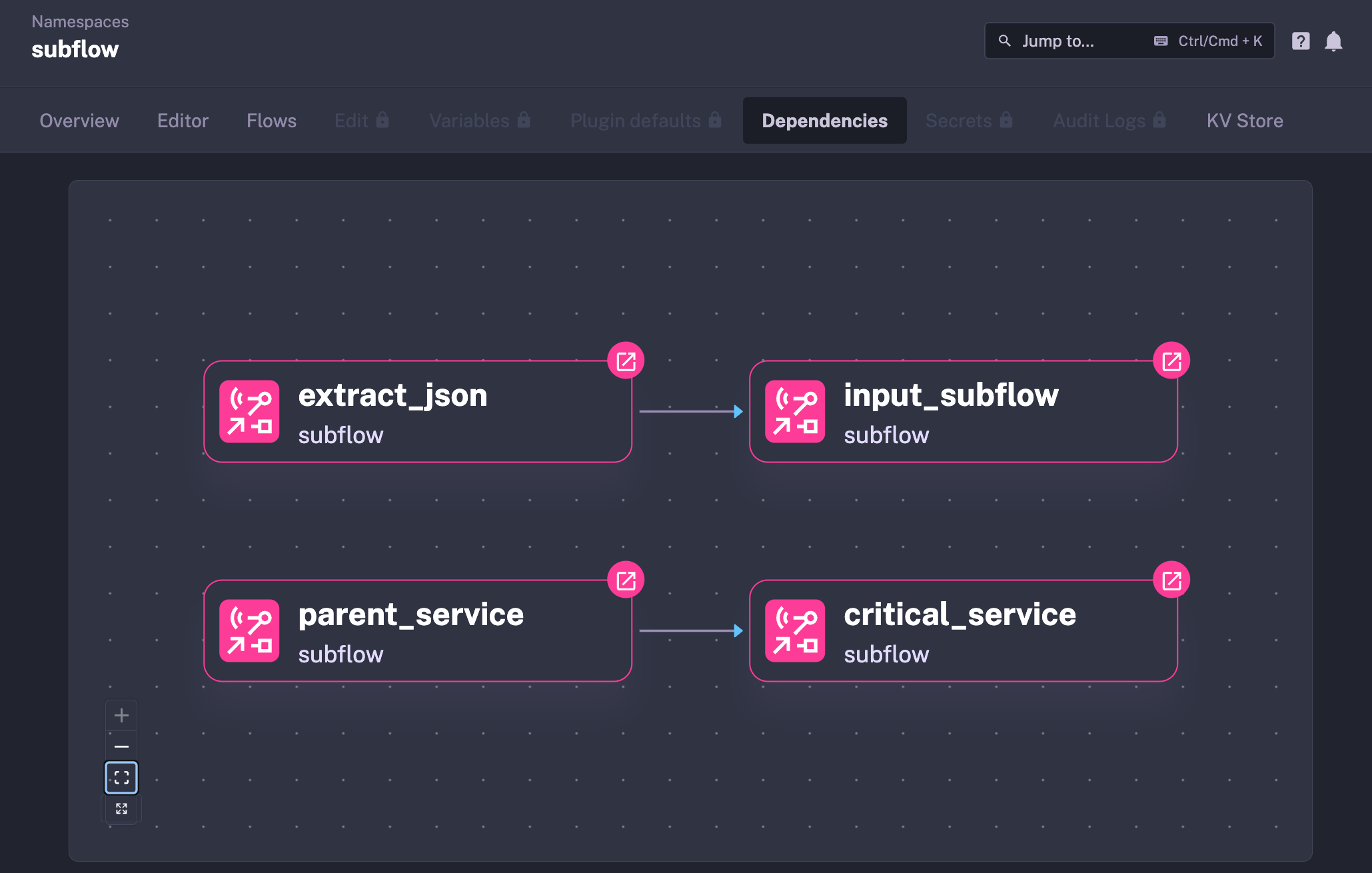Viewport: 1372px width, 873px height.
Task: Click the keyboard shortcut icon in search
Action: pyautogui.click(x=1160, y=41)
